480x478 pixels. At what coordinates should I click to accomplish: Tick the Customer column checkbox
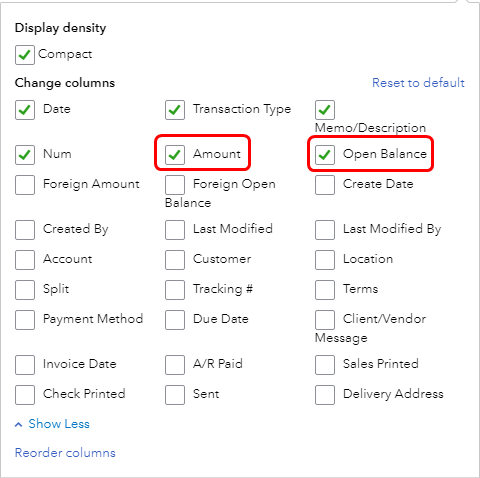click(175, 260)
